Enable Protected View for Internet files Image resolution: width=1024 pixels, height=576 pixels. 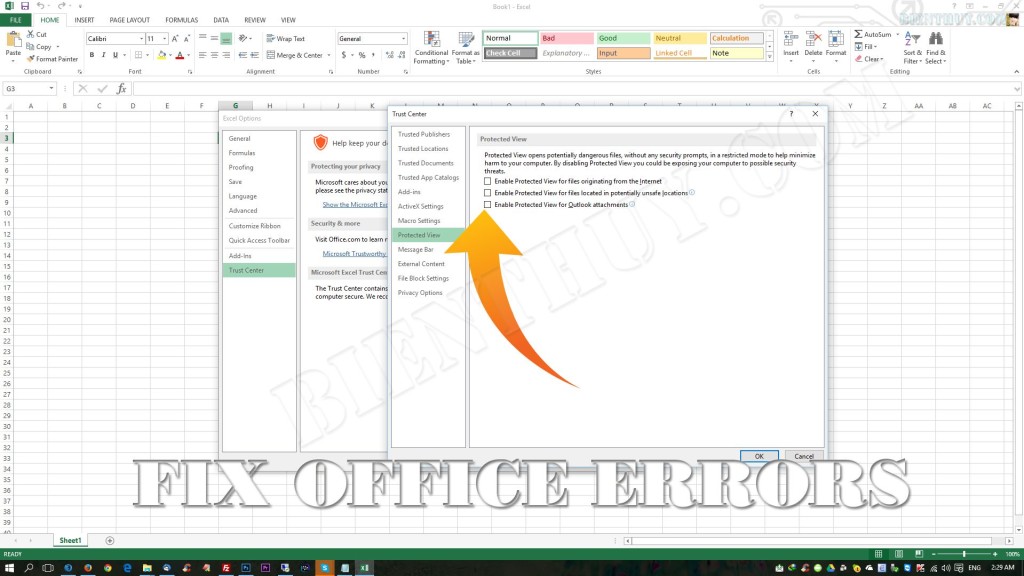[488, 182]
